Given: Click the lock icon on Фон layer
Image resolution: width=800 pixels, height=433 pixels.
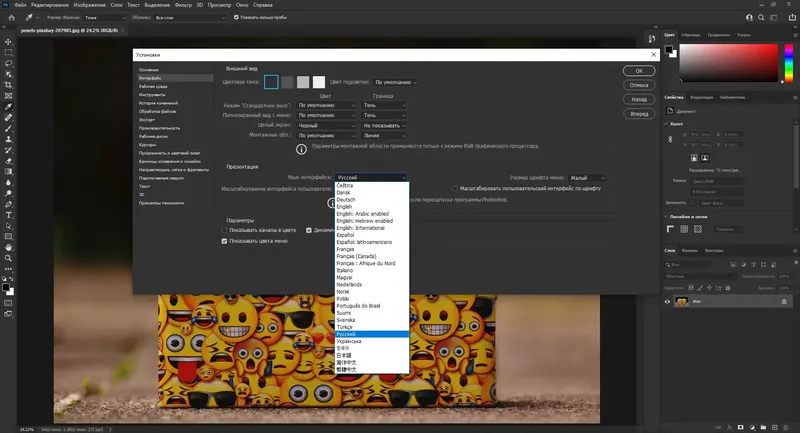Looking at the screenshot, I should click(x=784, y=301).
